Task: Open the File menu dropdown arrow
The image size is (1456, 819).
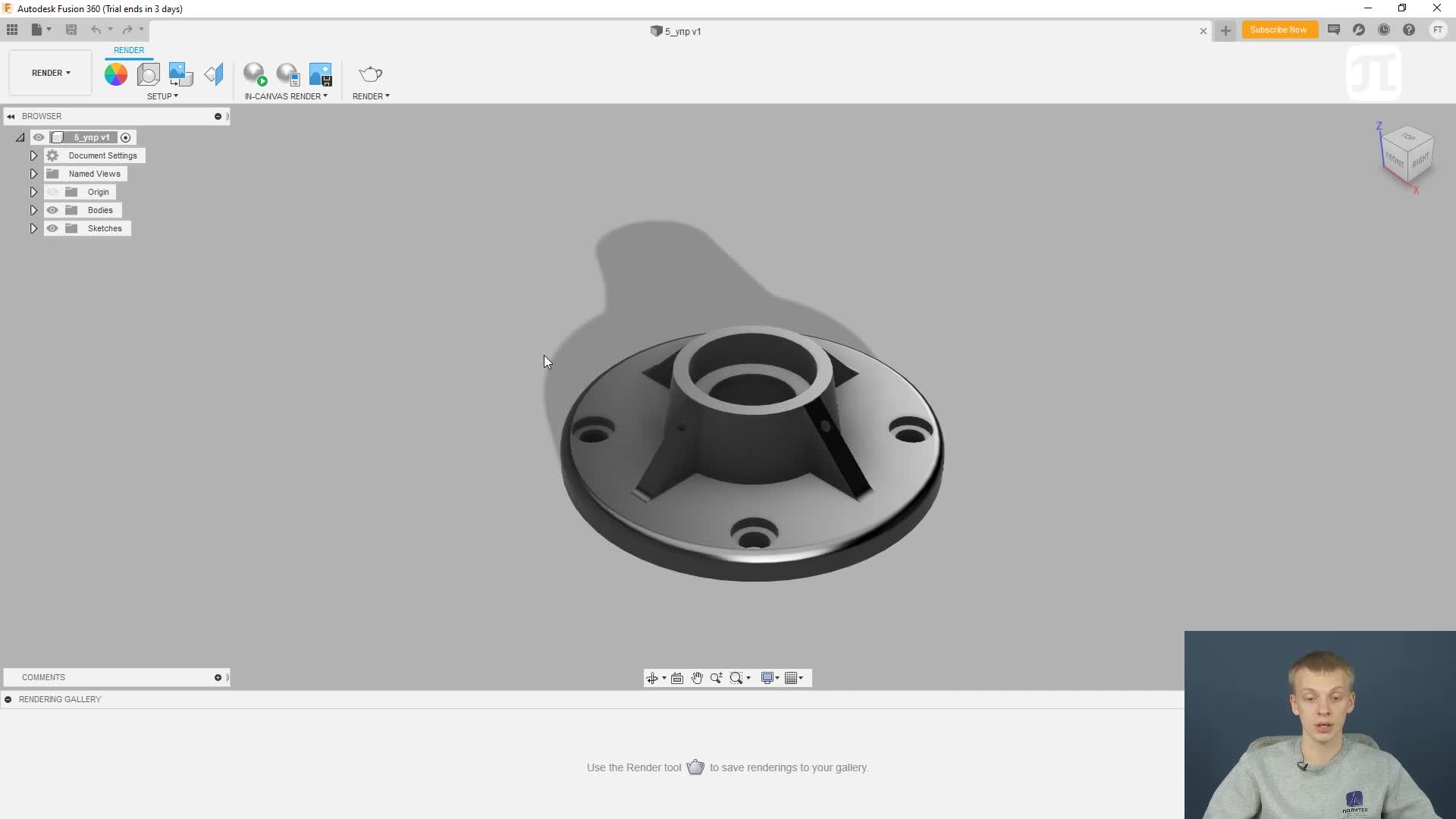Action: 49,30
